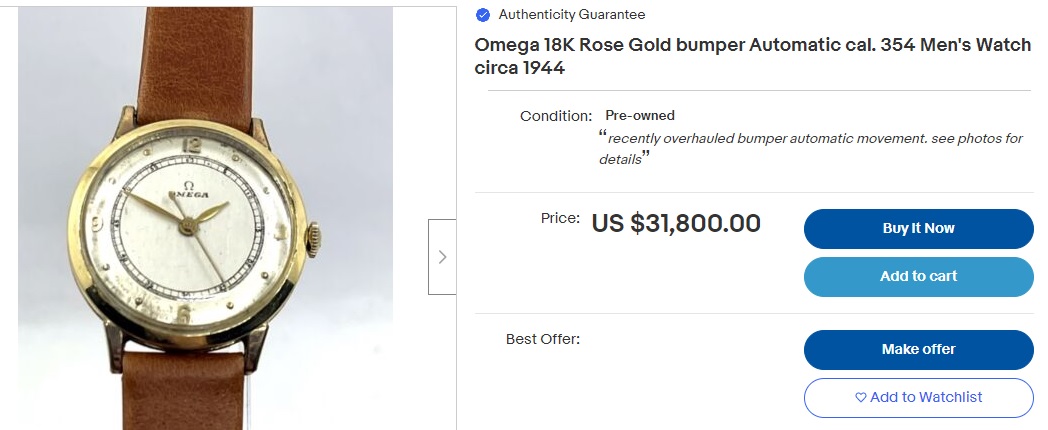This screenshot has width=1048, height=430.
Task: Click the heart icon in the Watchlist button
Action: point(861,398)
